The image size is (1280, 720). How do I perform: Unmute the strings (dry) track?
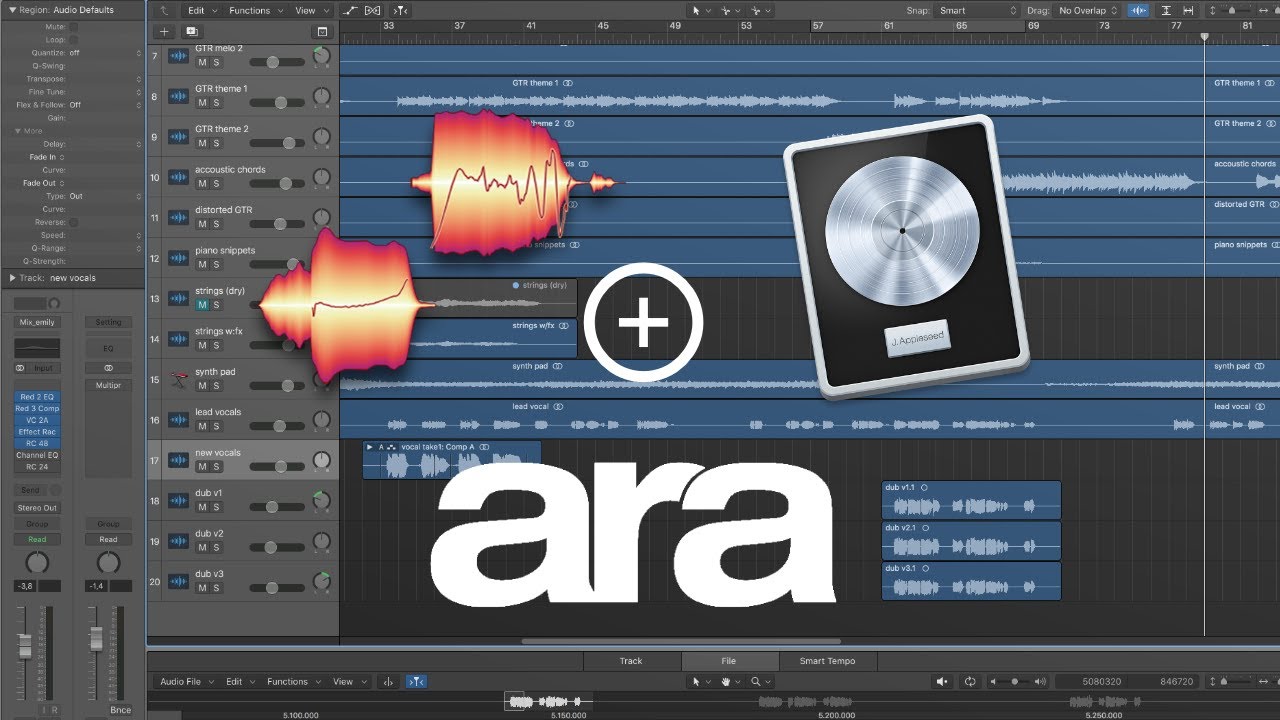click(x=202, y=305)
